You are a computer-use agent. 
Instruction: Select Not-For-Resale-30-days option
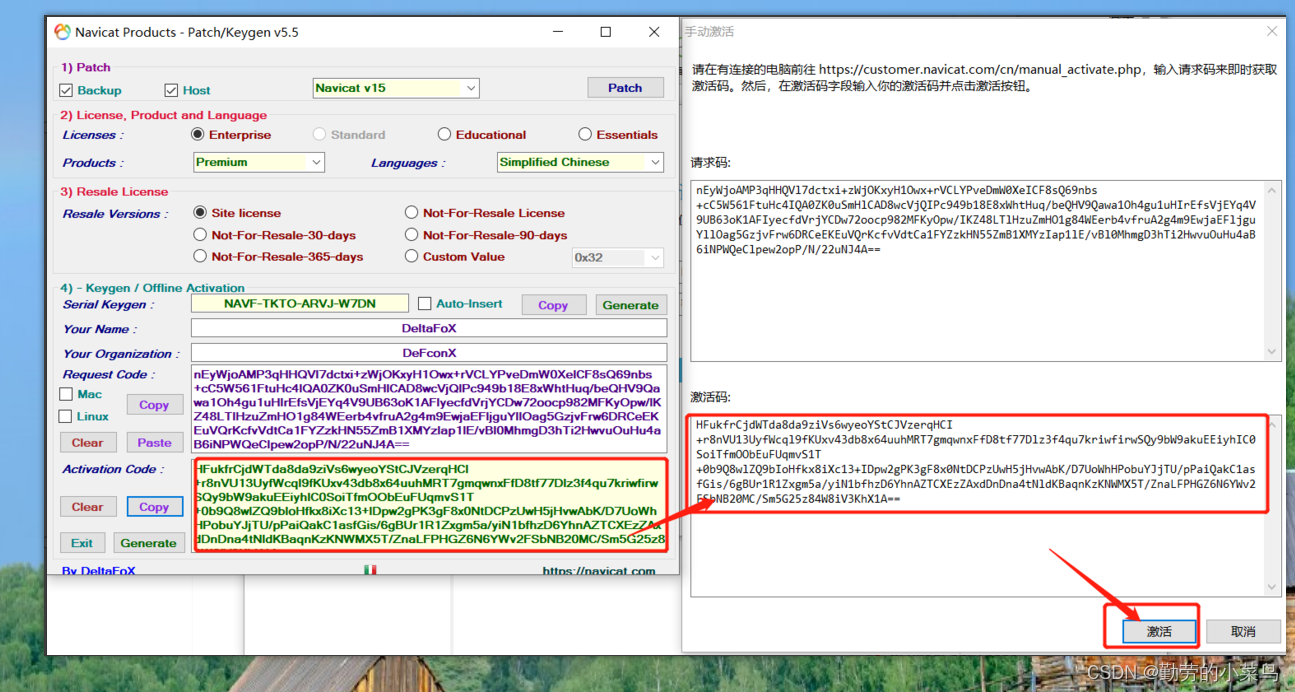[x=200, y=234]
